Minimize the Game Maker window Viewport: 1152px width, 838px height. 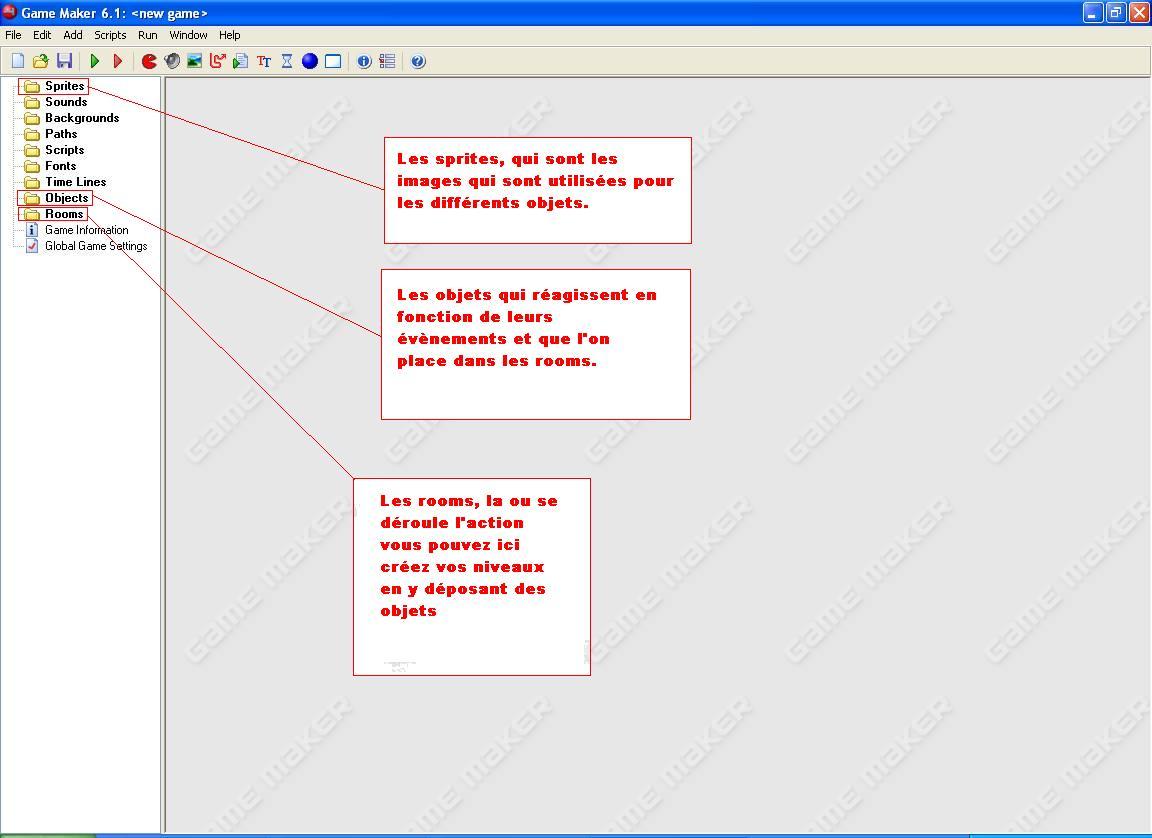[1093, 12]
